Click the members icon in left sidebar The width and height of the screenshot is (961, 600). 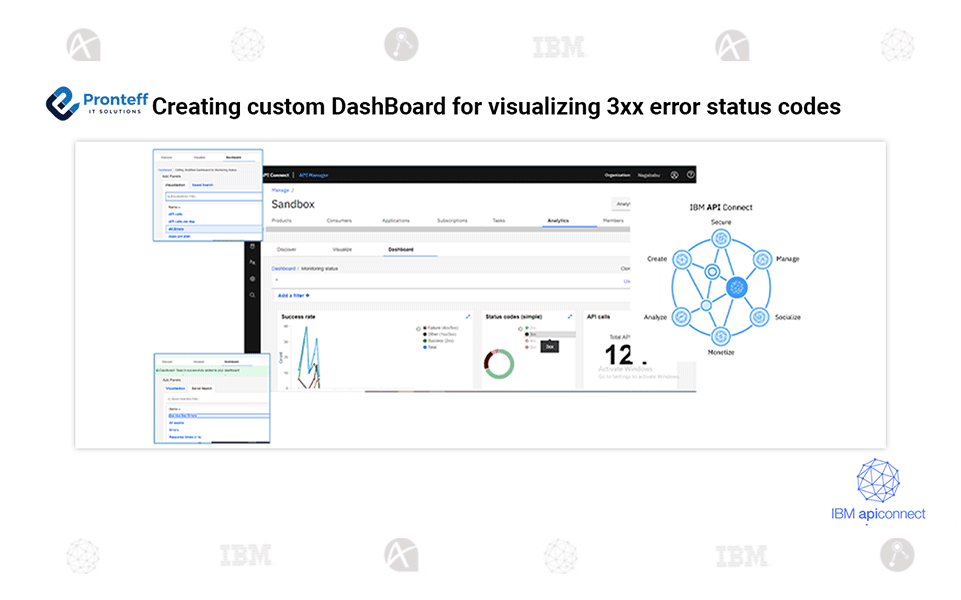[253, 262]
